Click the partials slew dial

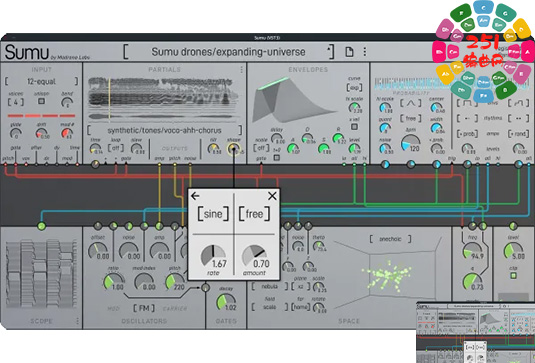coord(136,148)
